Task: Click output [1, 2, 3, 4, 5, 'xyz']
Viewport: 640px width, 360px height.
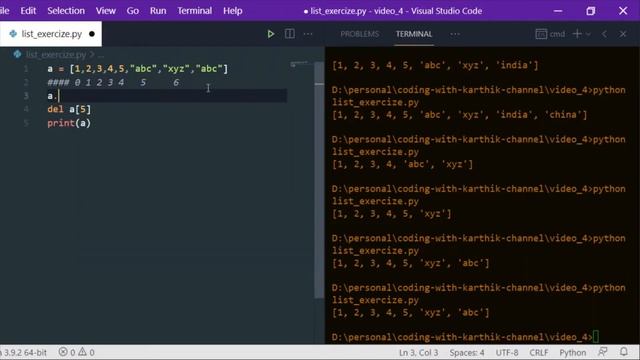Action: (391, 213)
